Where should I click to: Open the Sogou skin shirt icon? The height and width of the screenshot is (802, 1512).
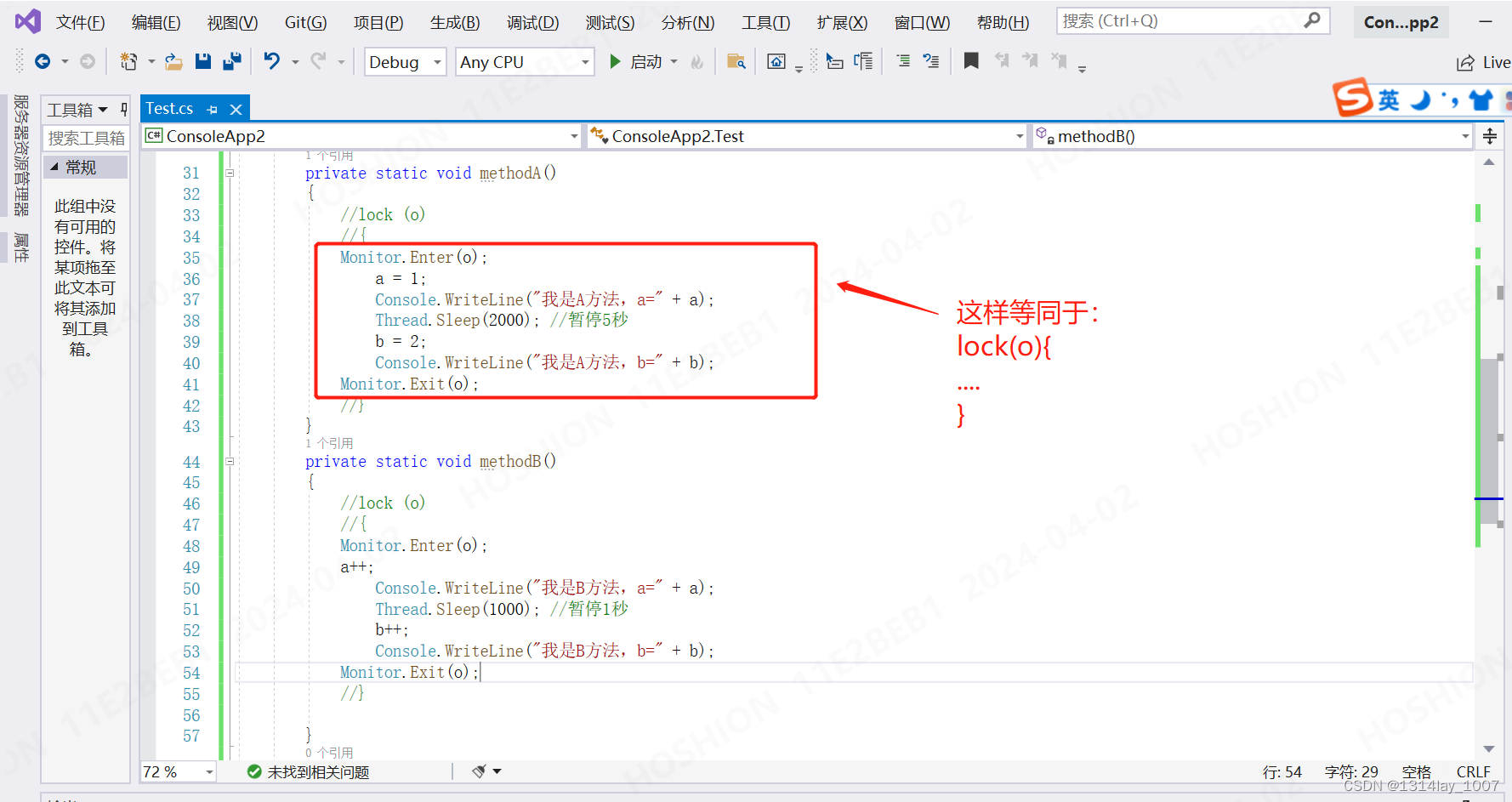tap(1481, 100)
